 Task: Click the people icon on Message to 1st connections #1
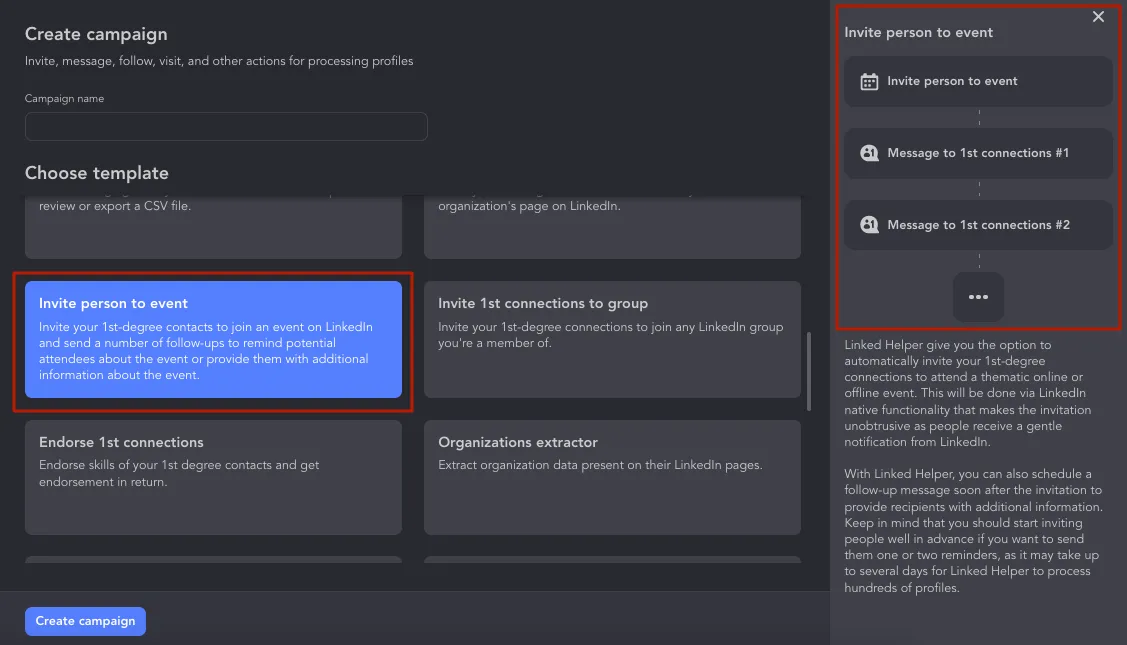coord(869,153)
